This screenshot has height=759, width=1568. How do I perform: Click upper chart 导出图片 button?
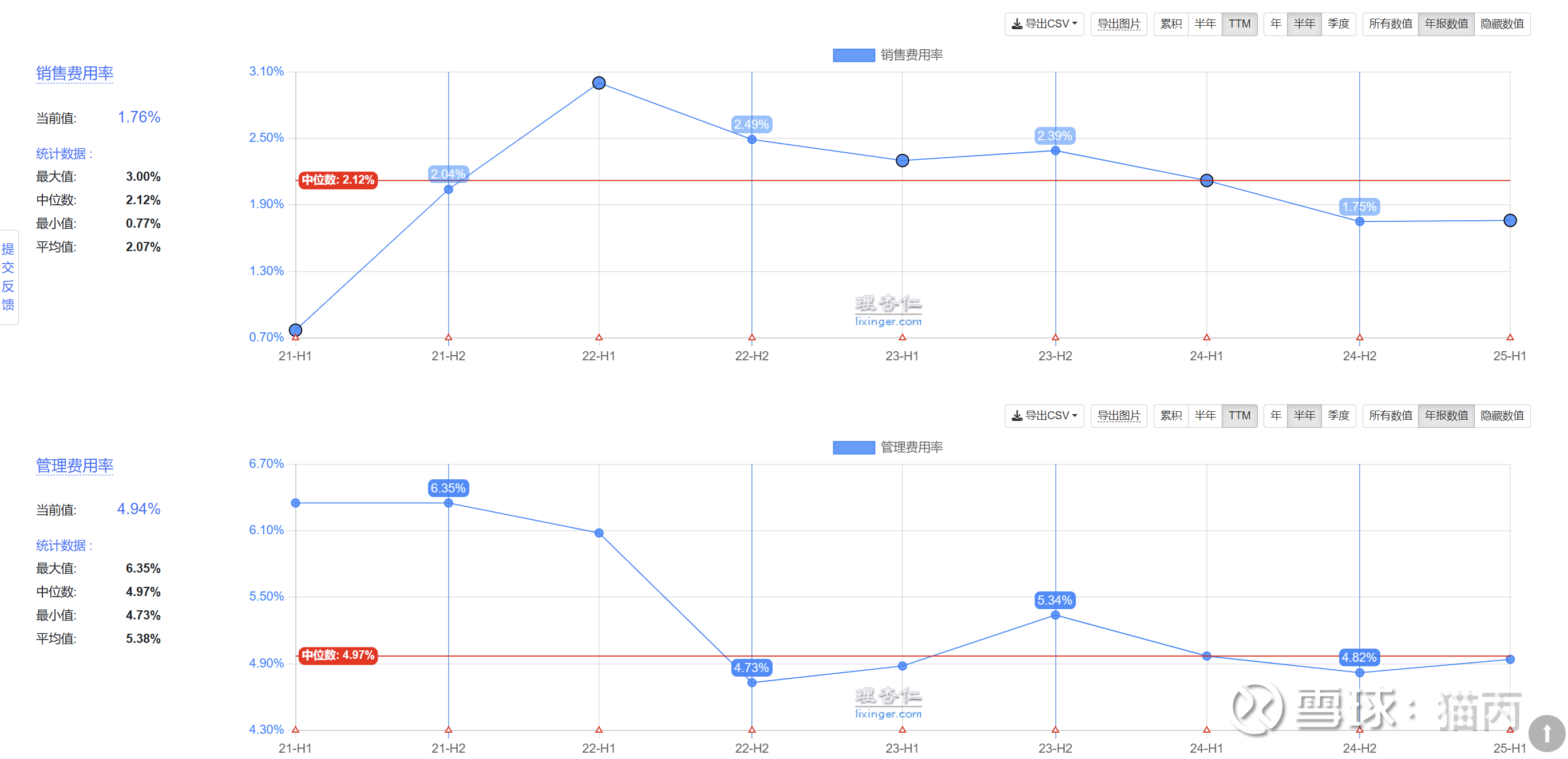pos(1118,25)
